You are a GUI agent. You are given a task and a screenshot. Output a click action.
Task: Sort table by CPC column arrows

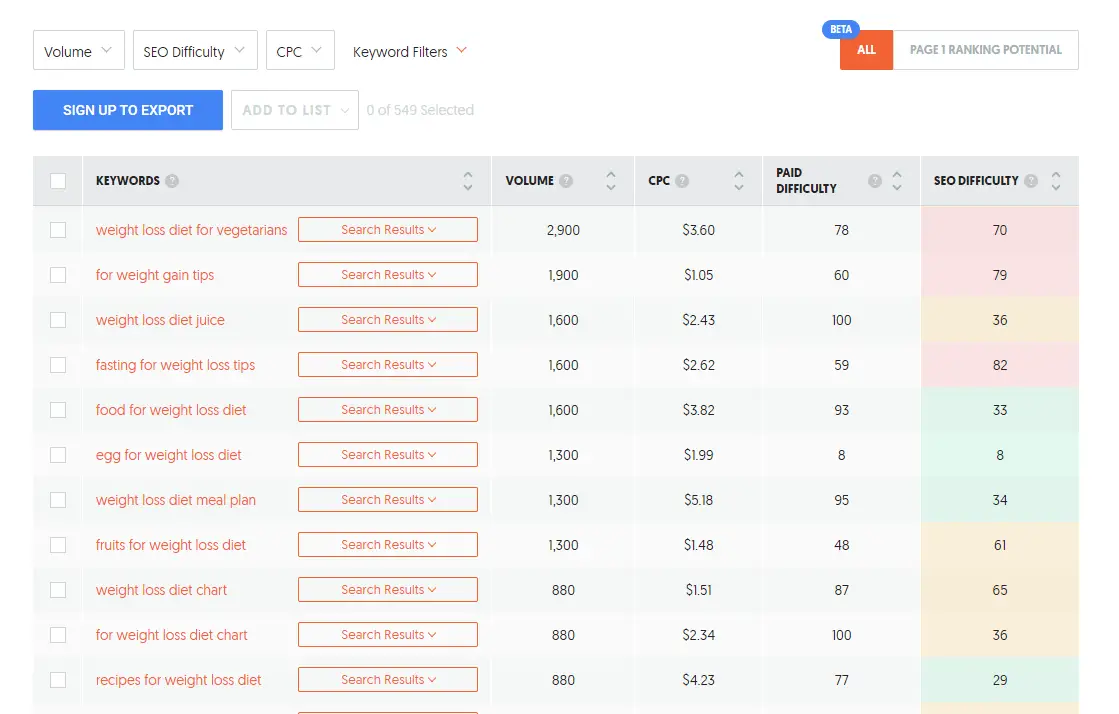click(x=739, y=181)
